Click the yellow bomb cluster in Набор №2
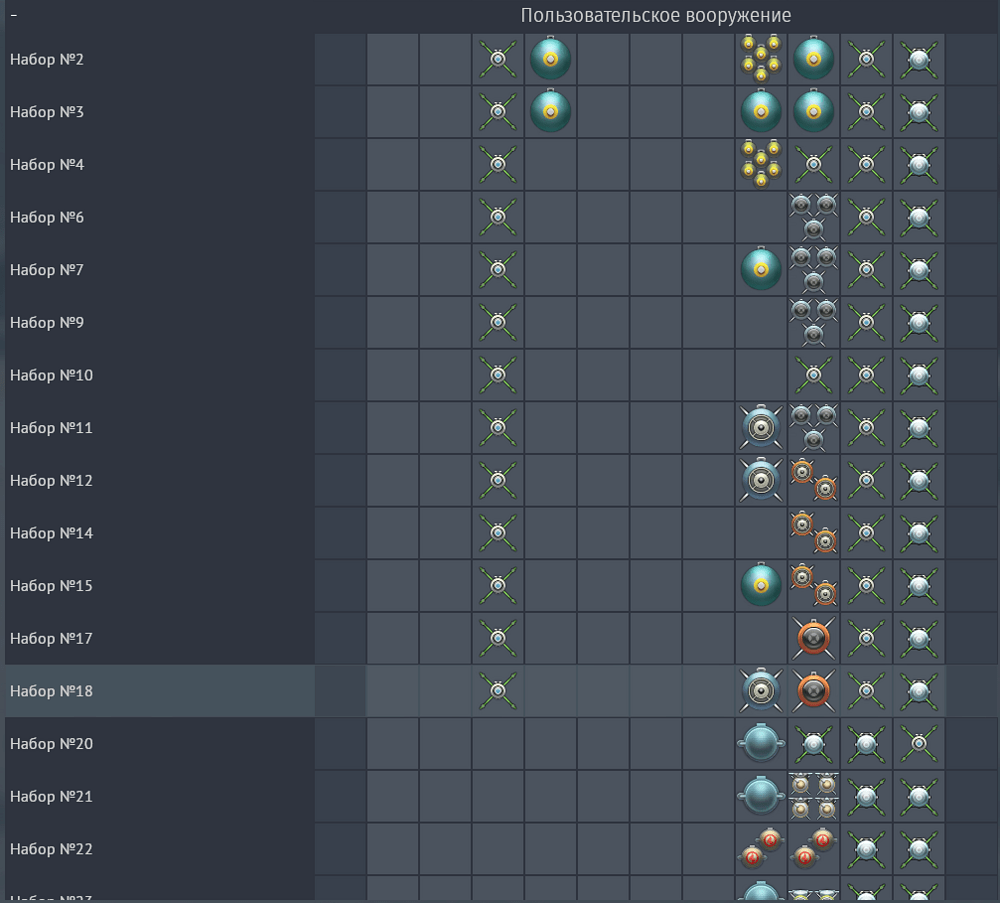Image resolution: width=1000 pixels, height=903 pixels. point(761,59)
